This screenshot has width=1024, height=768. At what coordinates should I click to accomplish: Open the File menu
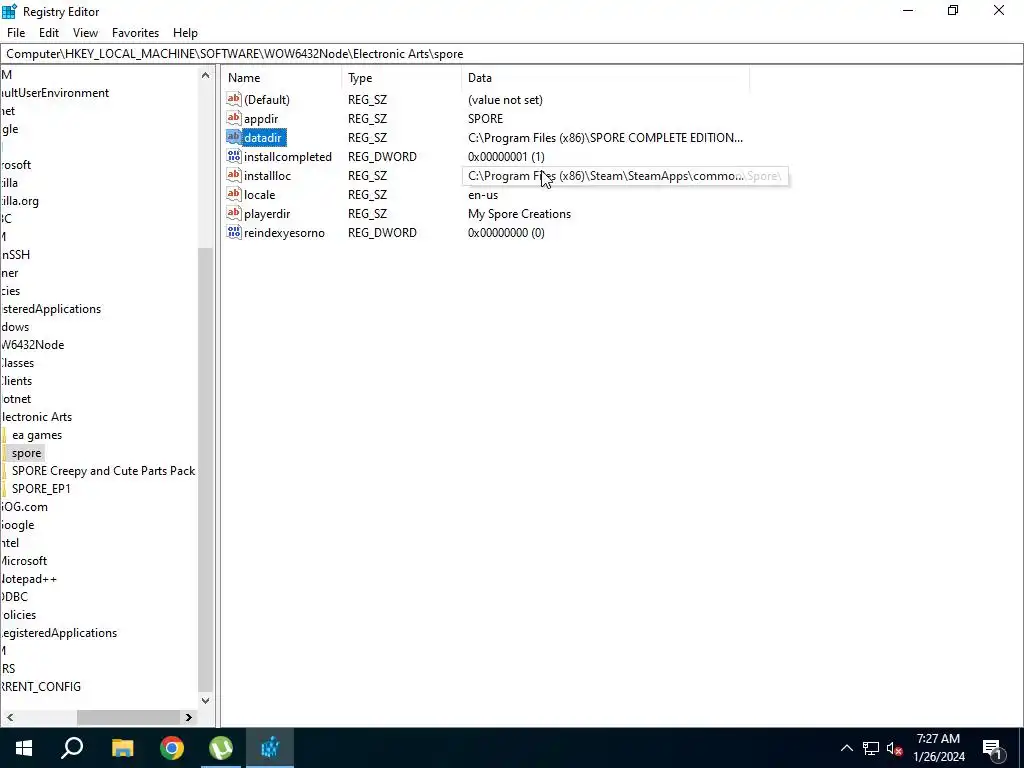click(x=16, y=33)
